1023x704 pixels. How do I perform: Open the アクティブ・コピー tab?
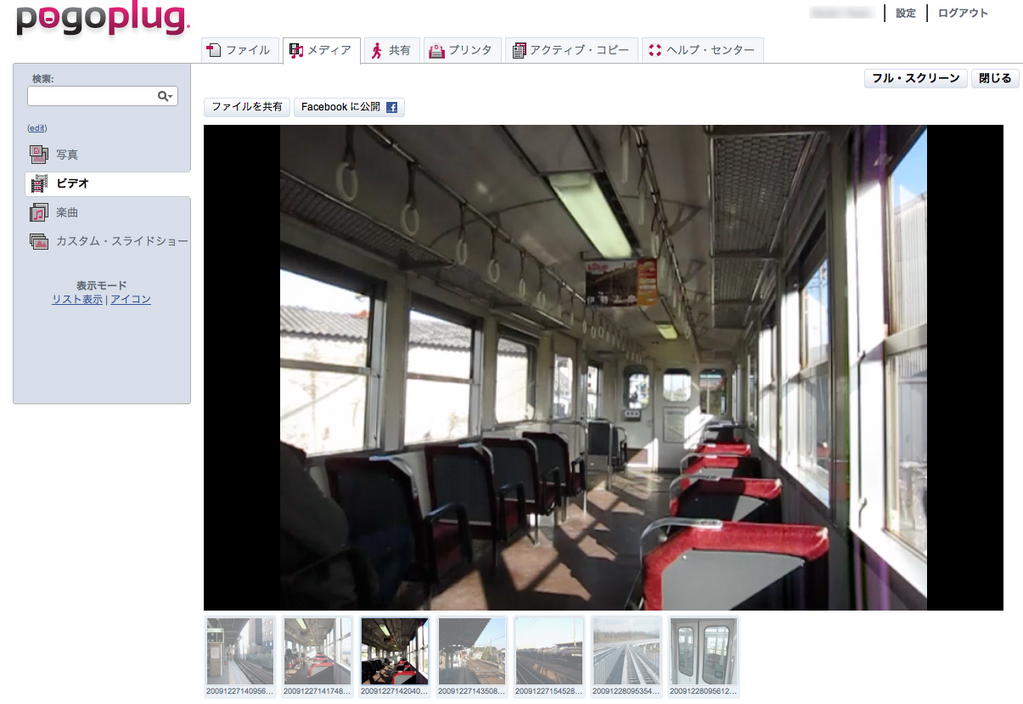pyautogui.click(x=571, y=50)
